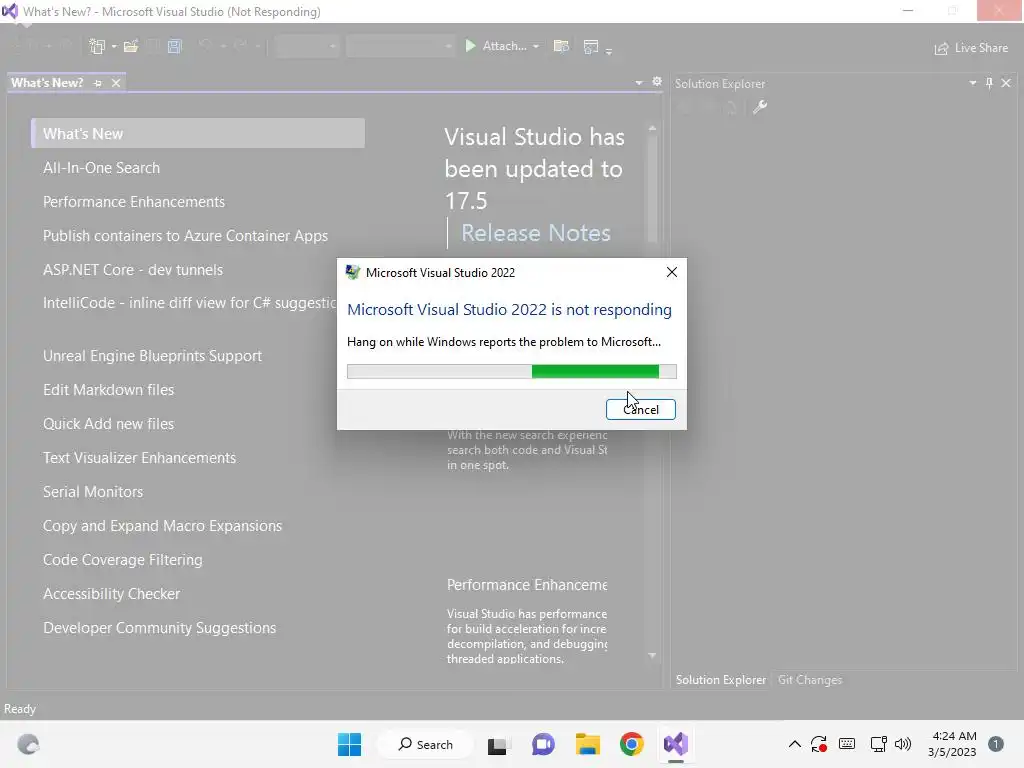The image size is (1024, 768).
Task: Click the Ready status bar text
Action: click(x=20, y=709)
